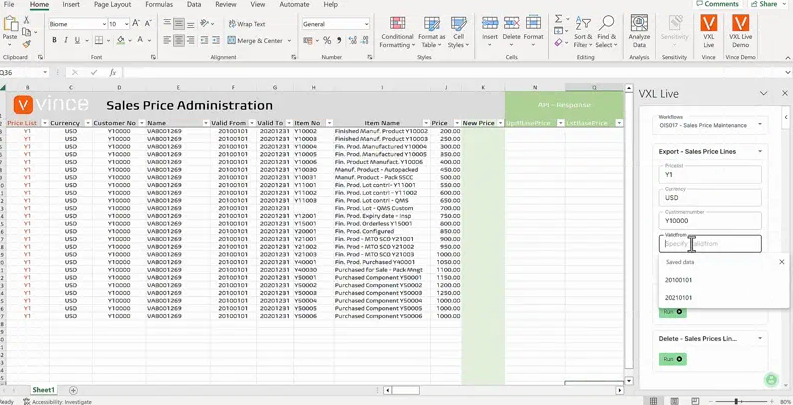Toggle Wrap Text on selection
The image size is (793, 405).
click(246, 24)
